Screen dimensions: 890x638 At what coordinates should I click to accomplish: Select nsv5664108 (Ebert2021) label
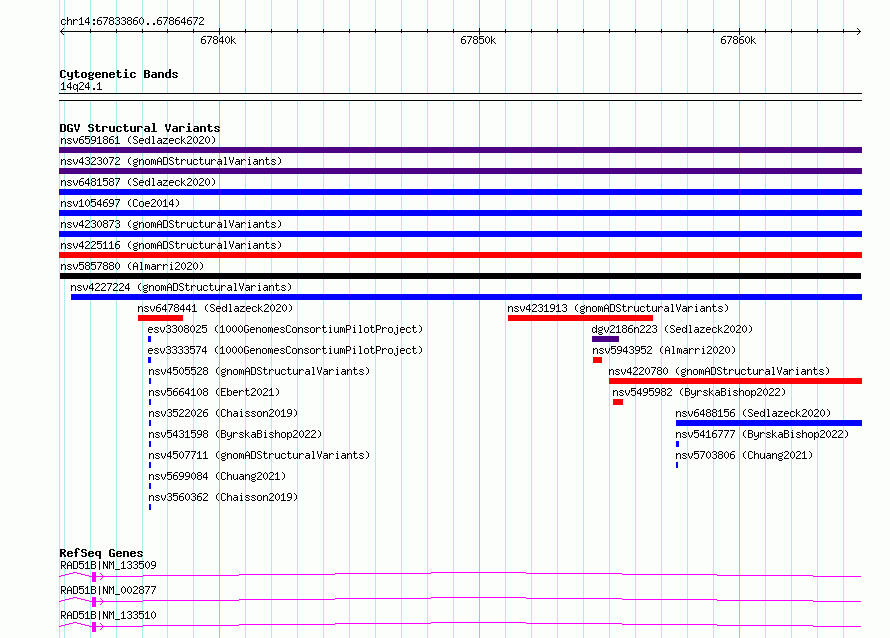pos(214,392)
